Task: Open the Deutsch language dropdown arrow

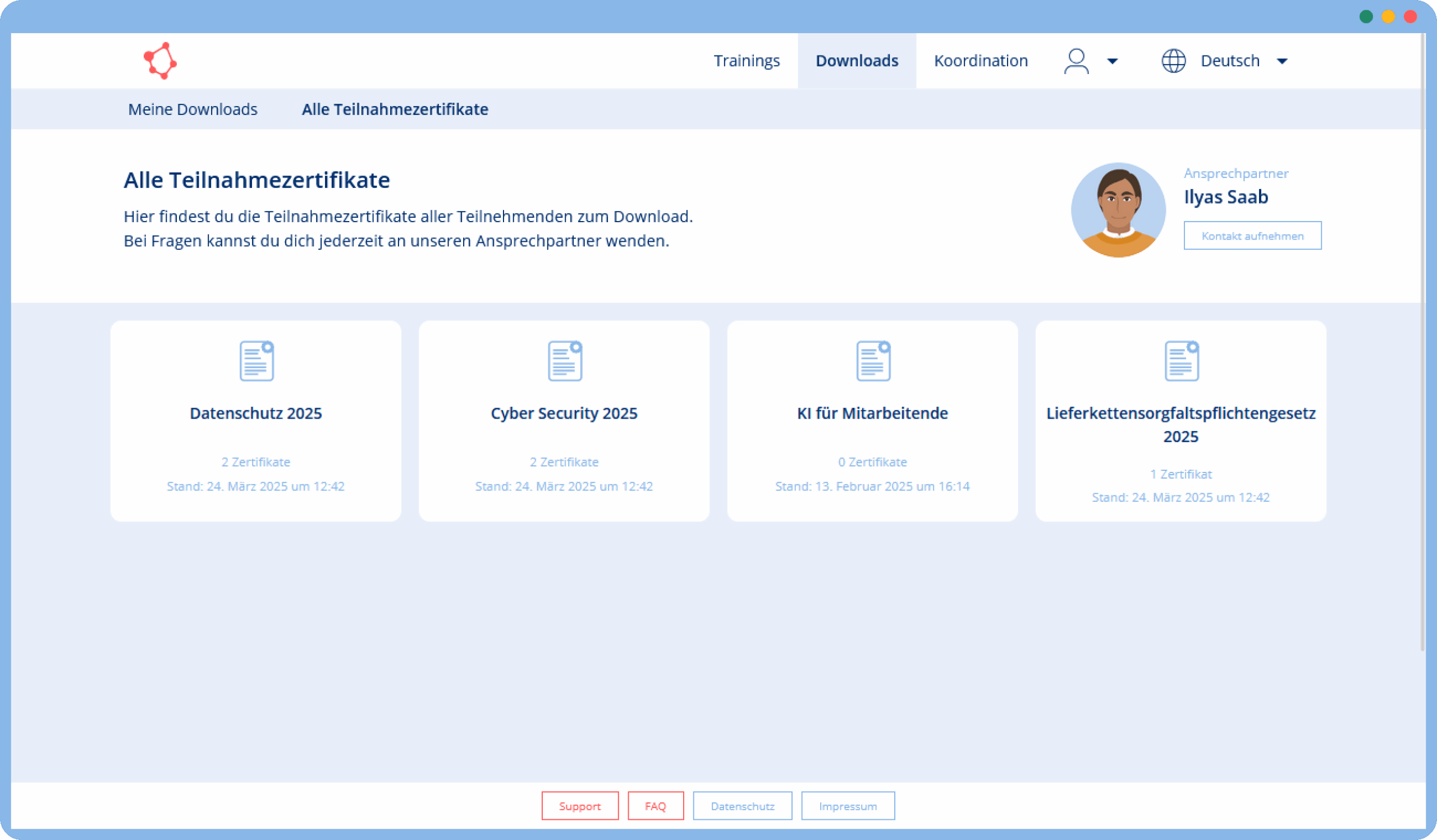Action: click(1282, 61)
